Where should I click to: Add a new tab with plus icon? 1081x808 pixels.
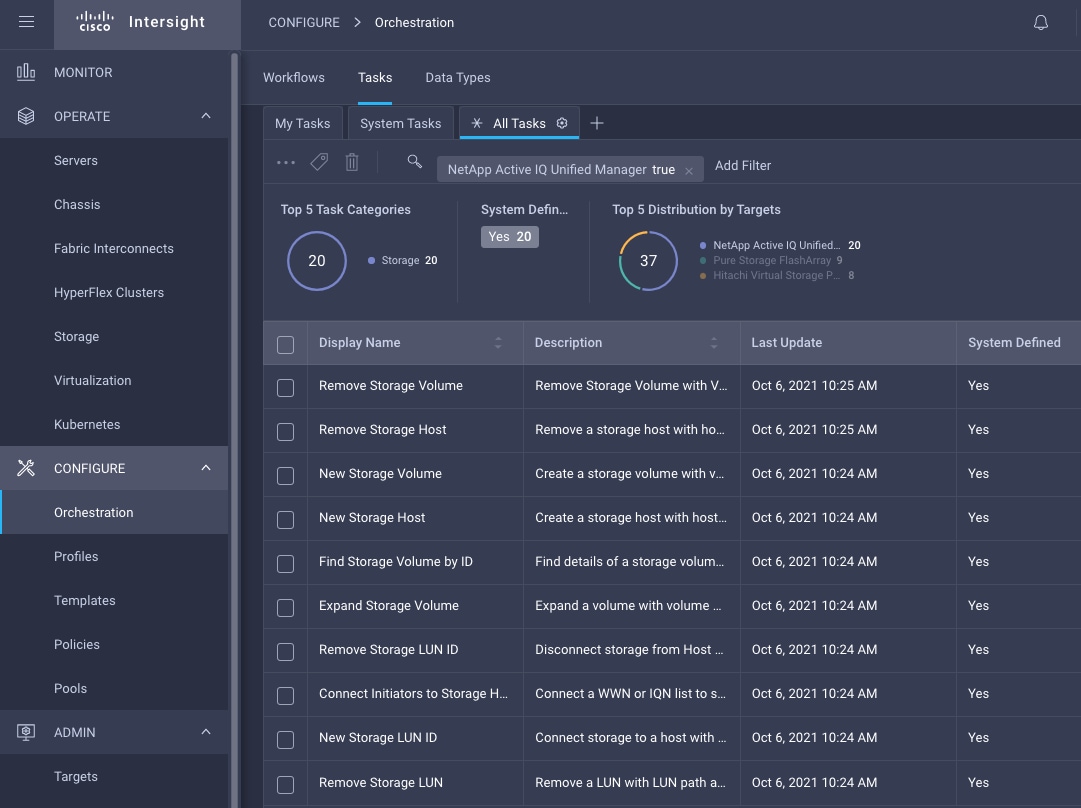coord(597,123)
